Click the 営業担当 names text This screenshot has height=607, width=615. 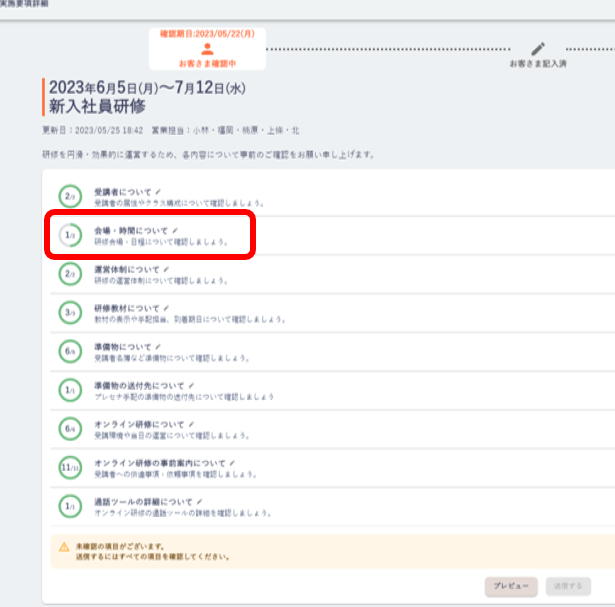(x=226, y=130)
